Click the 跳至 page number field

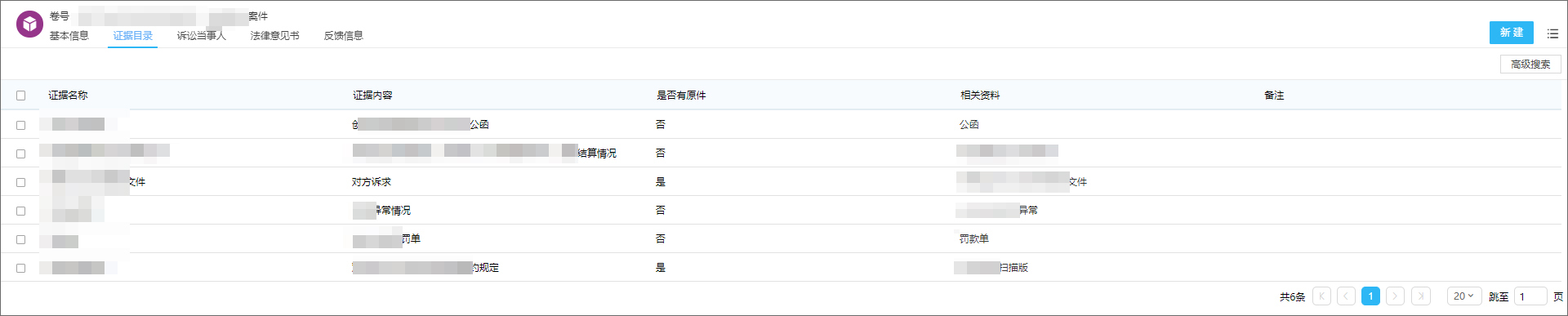click(1530, 296)
